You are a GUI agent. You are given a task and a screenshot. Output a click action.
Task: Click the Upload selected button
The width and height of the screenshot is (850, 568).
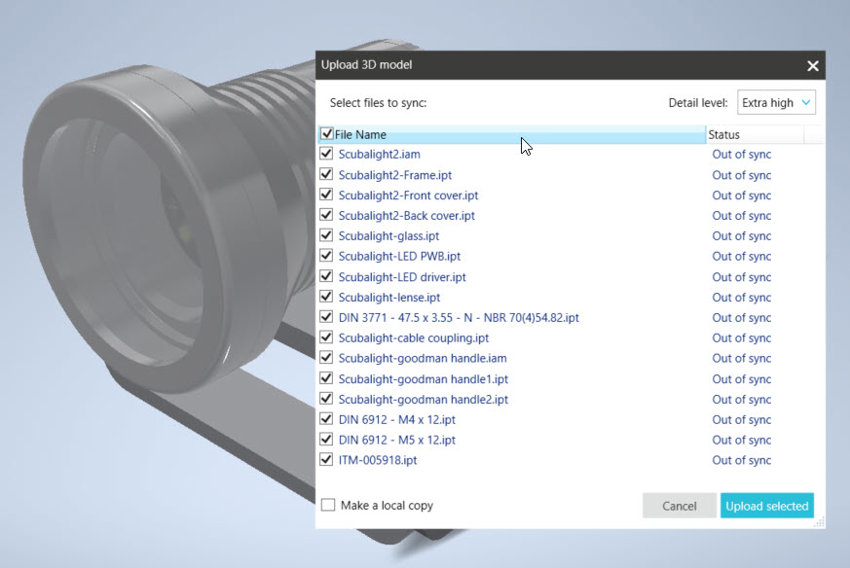point(767,506)
